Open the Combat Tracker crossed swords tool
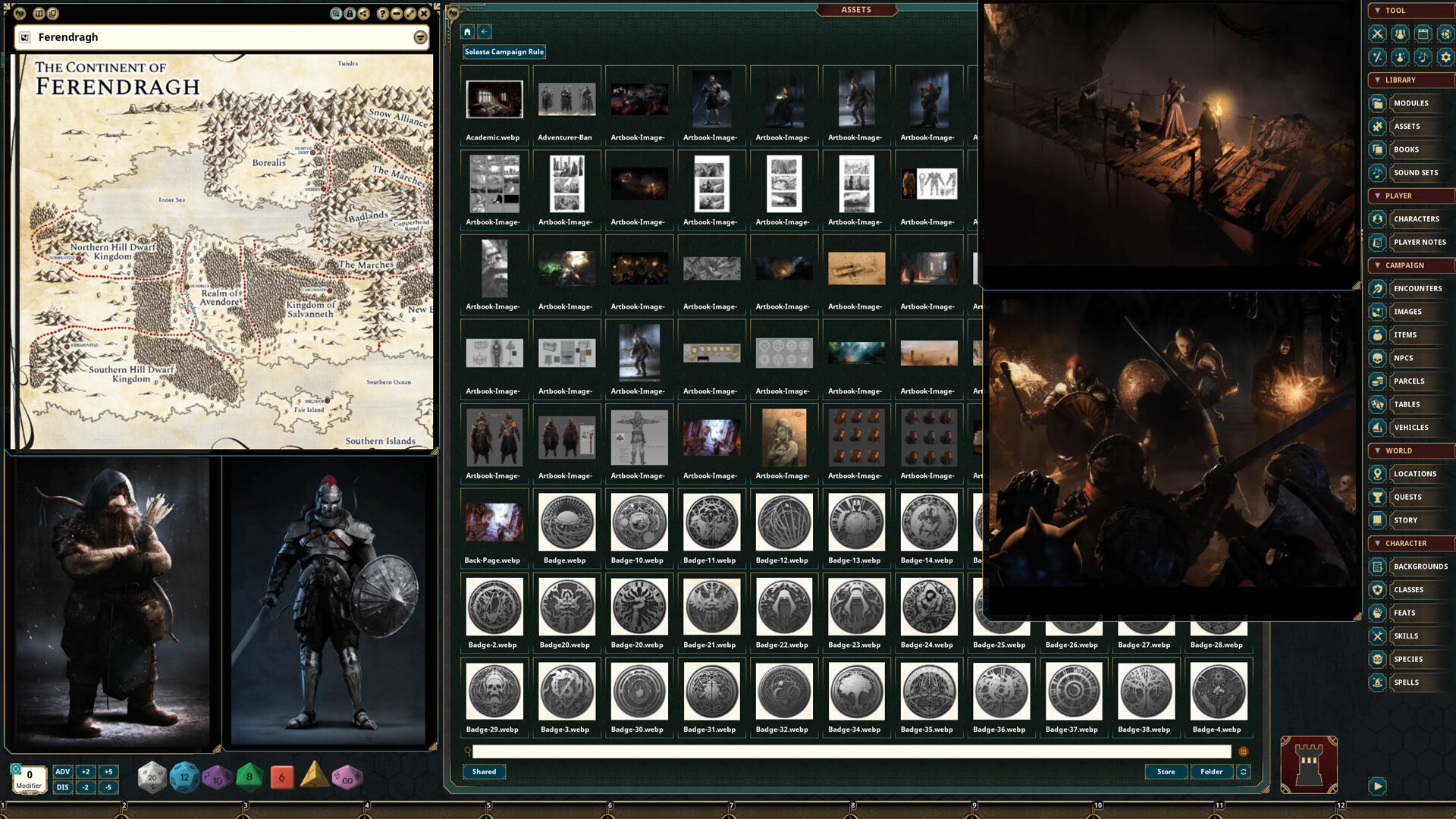 coord(1378,34)
